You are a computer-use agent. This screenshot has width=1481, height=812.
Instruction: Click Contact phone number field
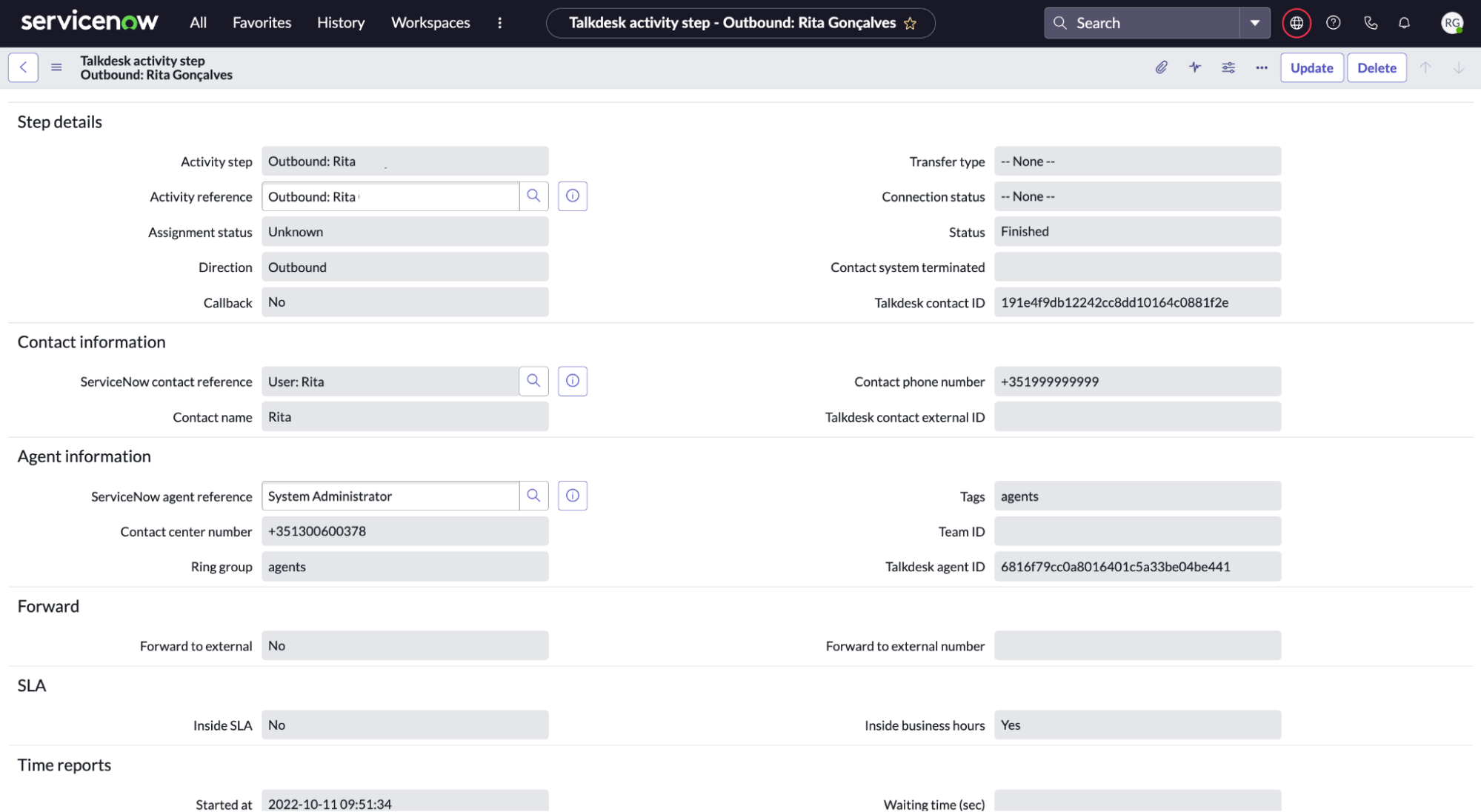point(1137,381)
